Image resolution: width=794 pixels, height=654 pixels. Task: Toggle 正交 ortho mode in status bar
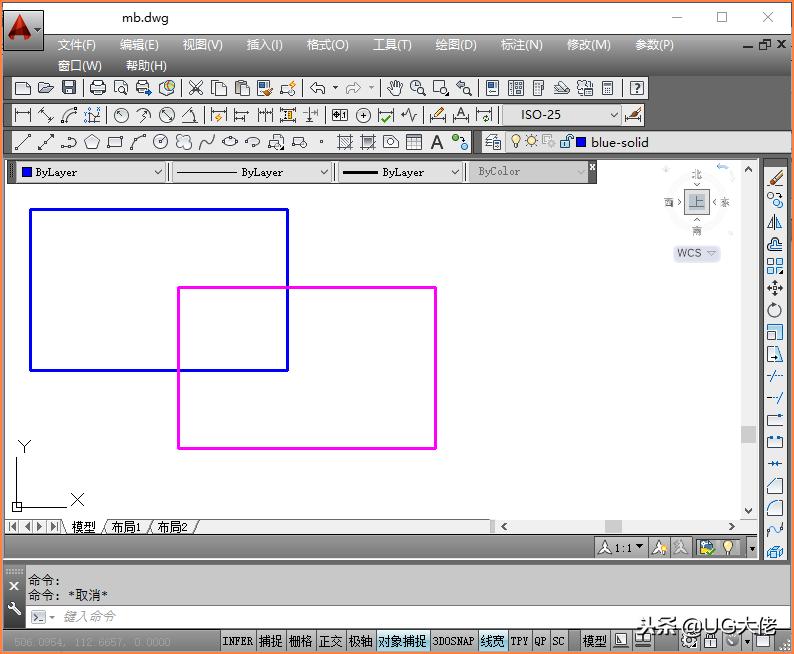pos(330,641)
